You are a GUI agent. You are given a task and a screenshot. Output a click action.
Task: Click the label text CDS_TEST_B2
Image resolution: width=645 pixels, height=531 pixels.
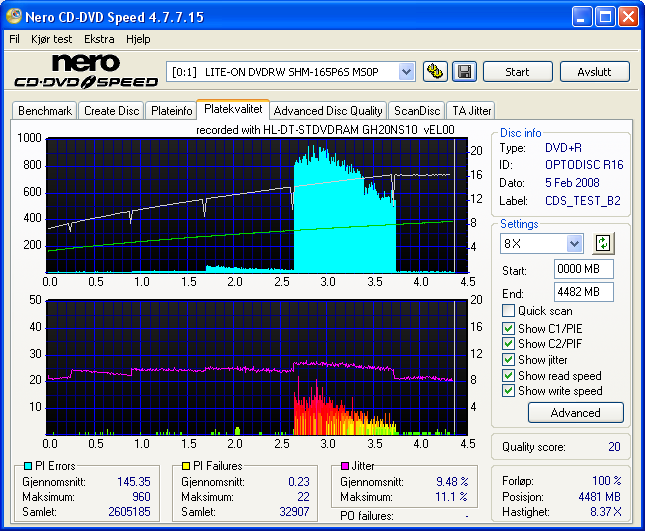[582, 201]
